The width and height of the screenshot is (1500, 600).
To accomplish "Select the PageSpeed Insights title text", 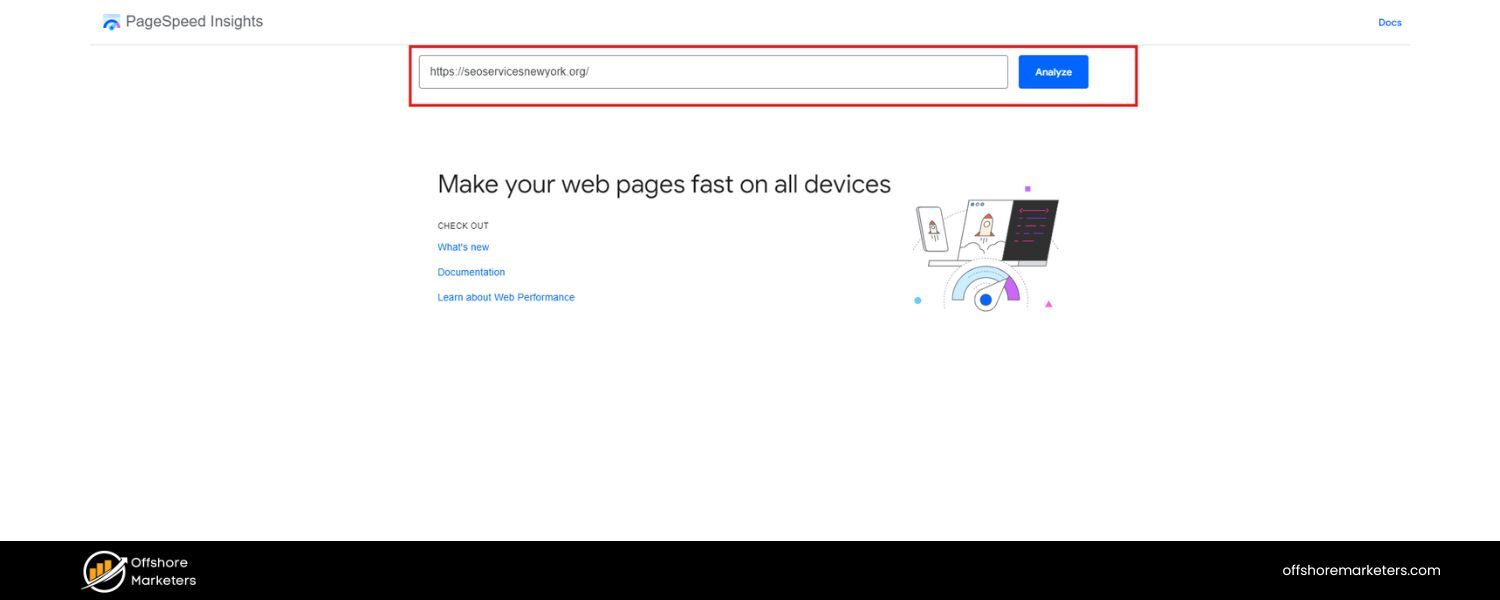I will coord(192,20).
